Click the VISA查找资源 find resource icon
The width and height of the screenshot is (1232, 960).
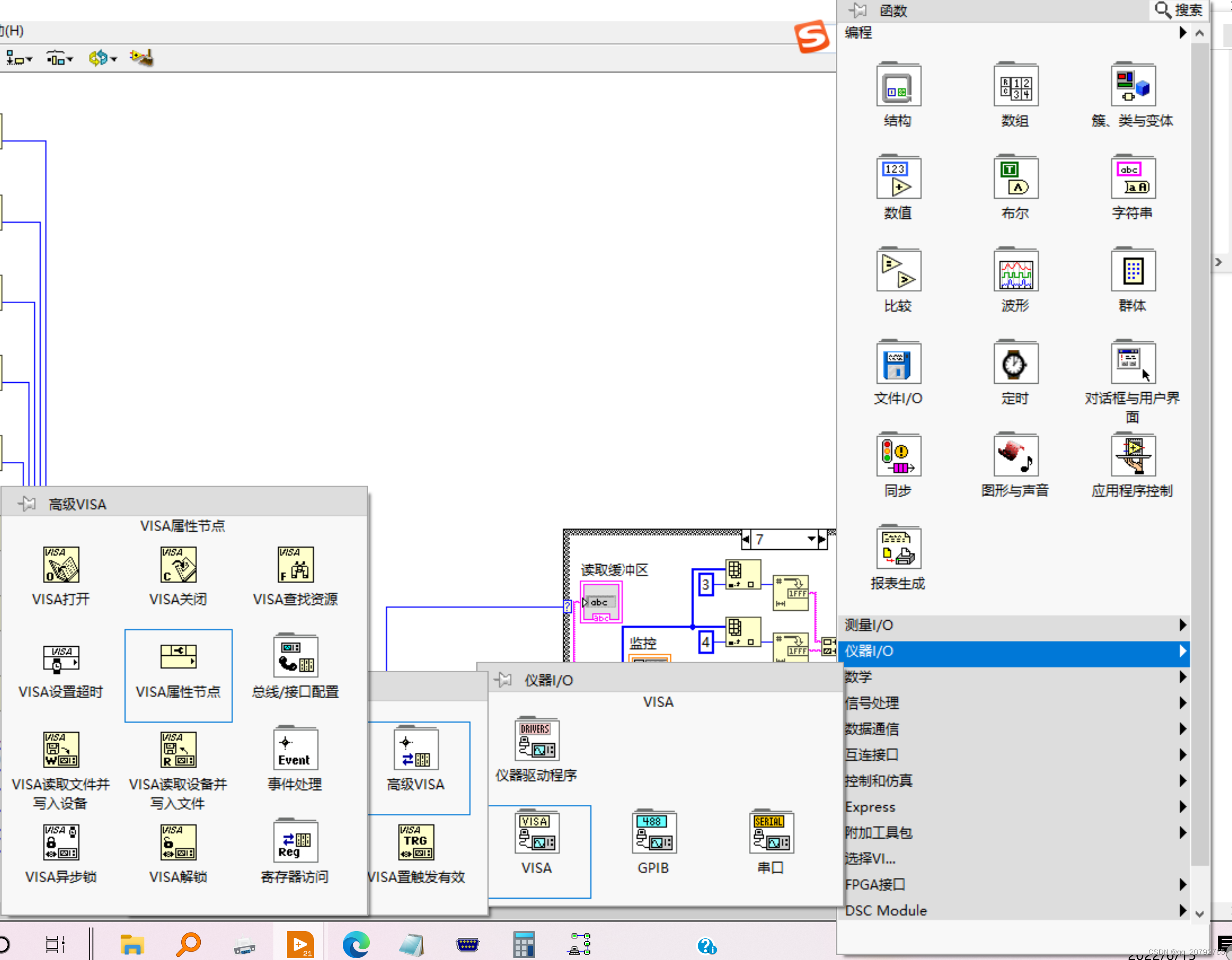(295, 565)
